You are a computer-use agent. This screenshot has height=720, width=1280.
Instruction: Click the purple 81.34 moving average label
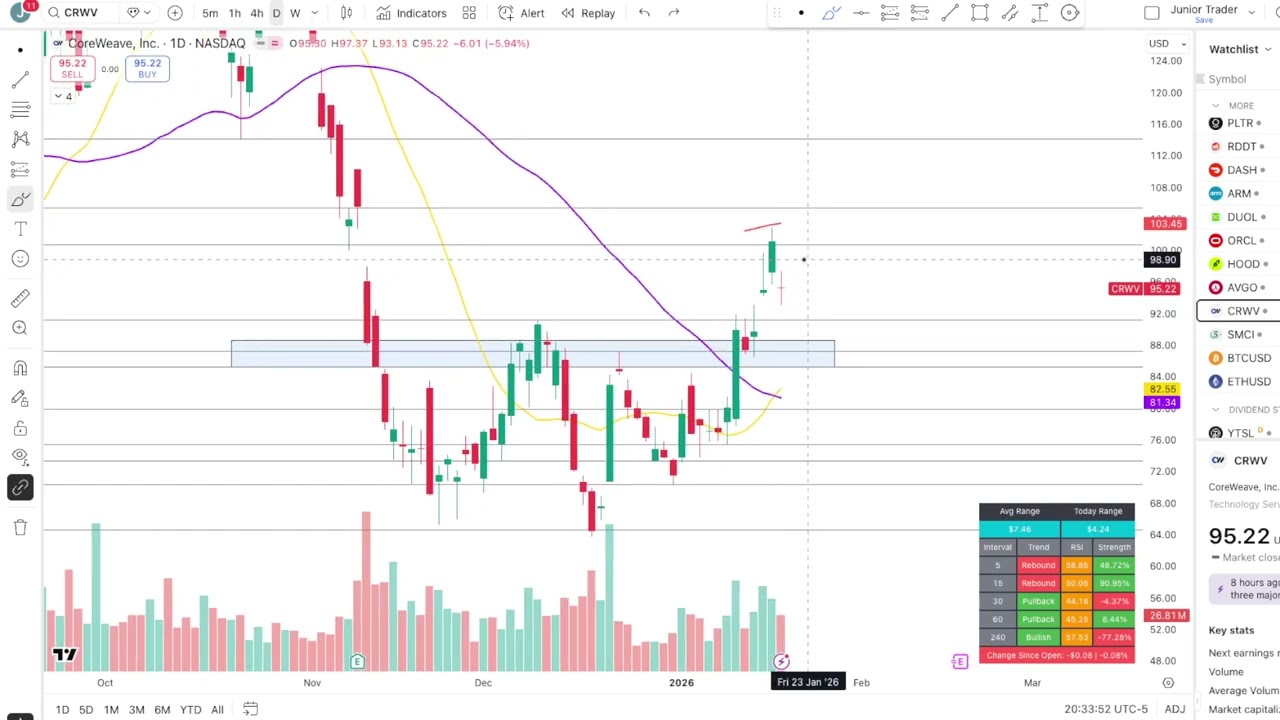pos(1162,402)
